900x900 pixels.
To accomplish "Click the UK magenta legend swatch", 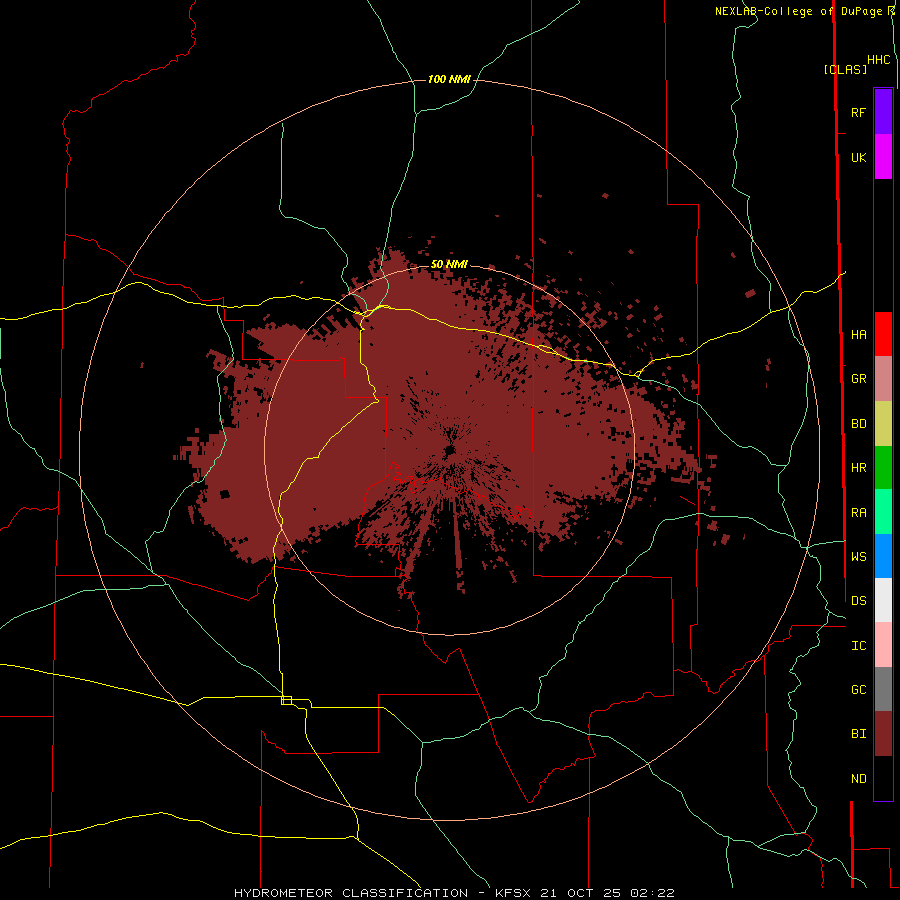I will [x=883, y=157].
